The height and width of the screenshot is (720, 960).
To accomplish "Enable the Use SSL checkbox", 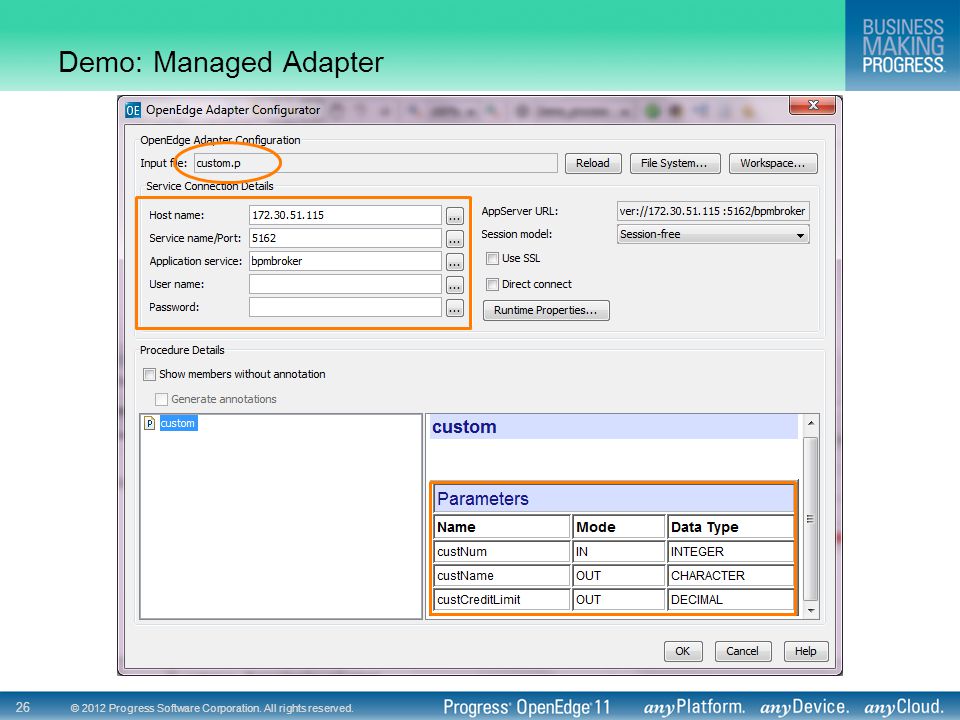I will click(492, 258).
